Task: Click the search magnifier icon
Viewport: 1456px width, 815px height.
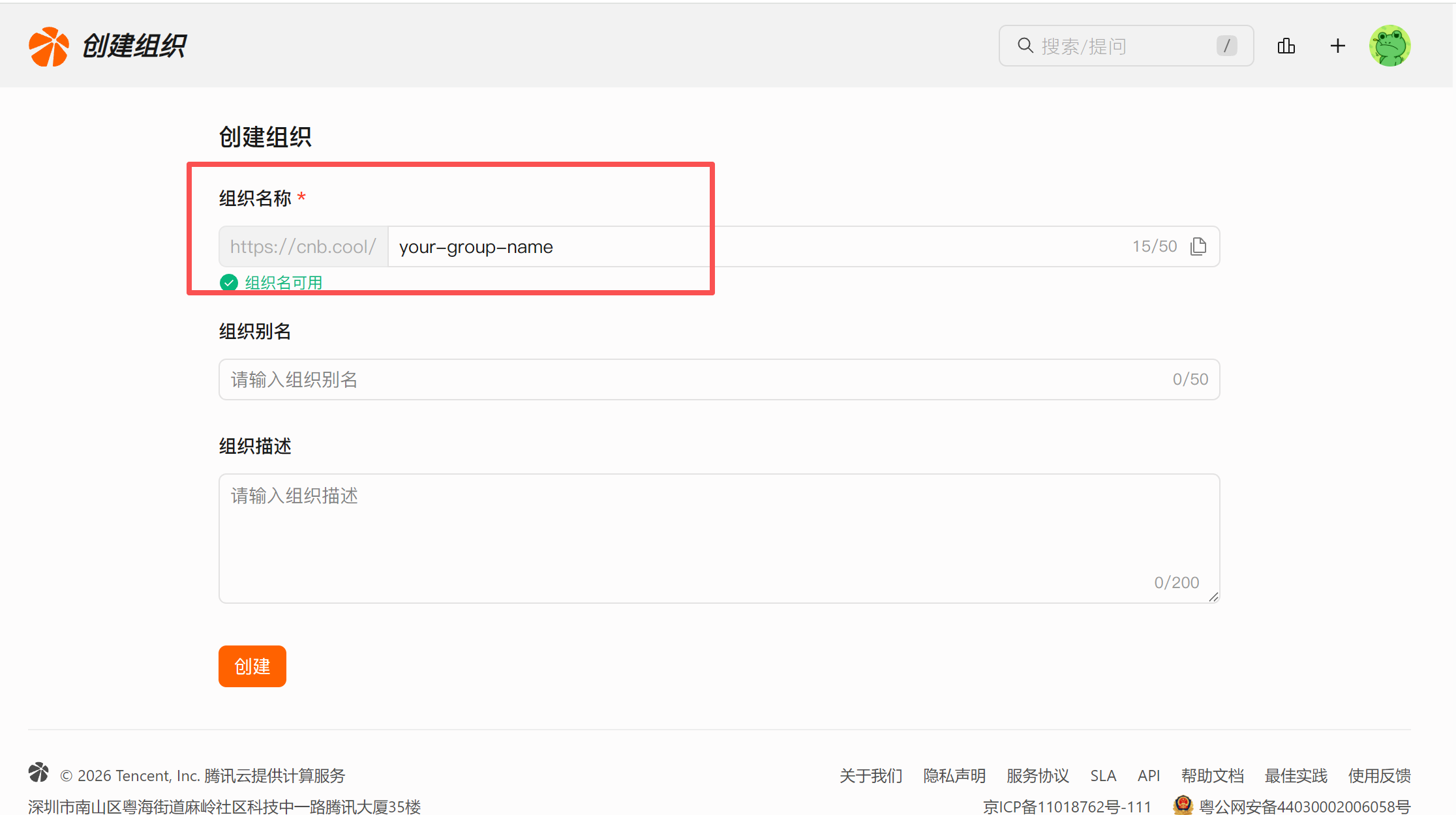Action: (1025, 46)
